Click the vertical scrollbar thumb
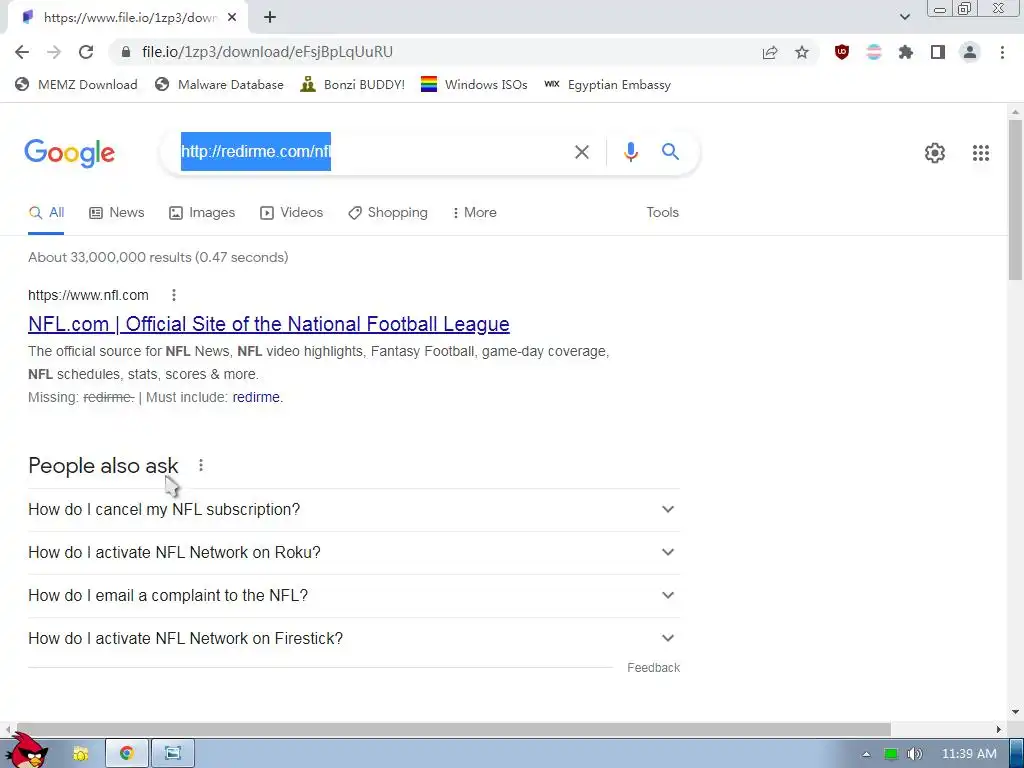Image resolution: width=1024 pixels, height=768 pixels. (1015, 199)
